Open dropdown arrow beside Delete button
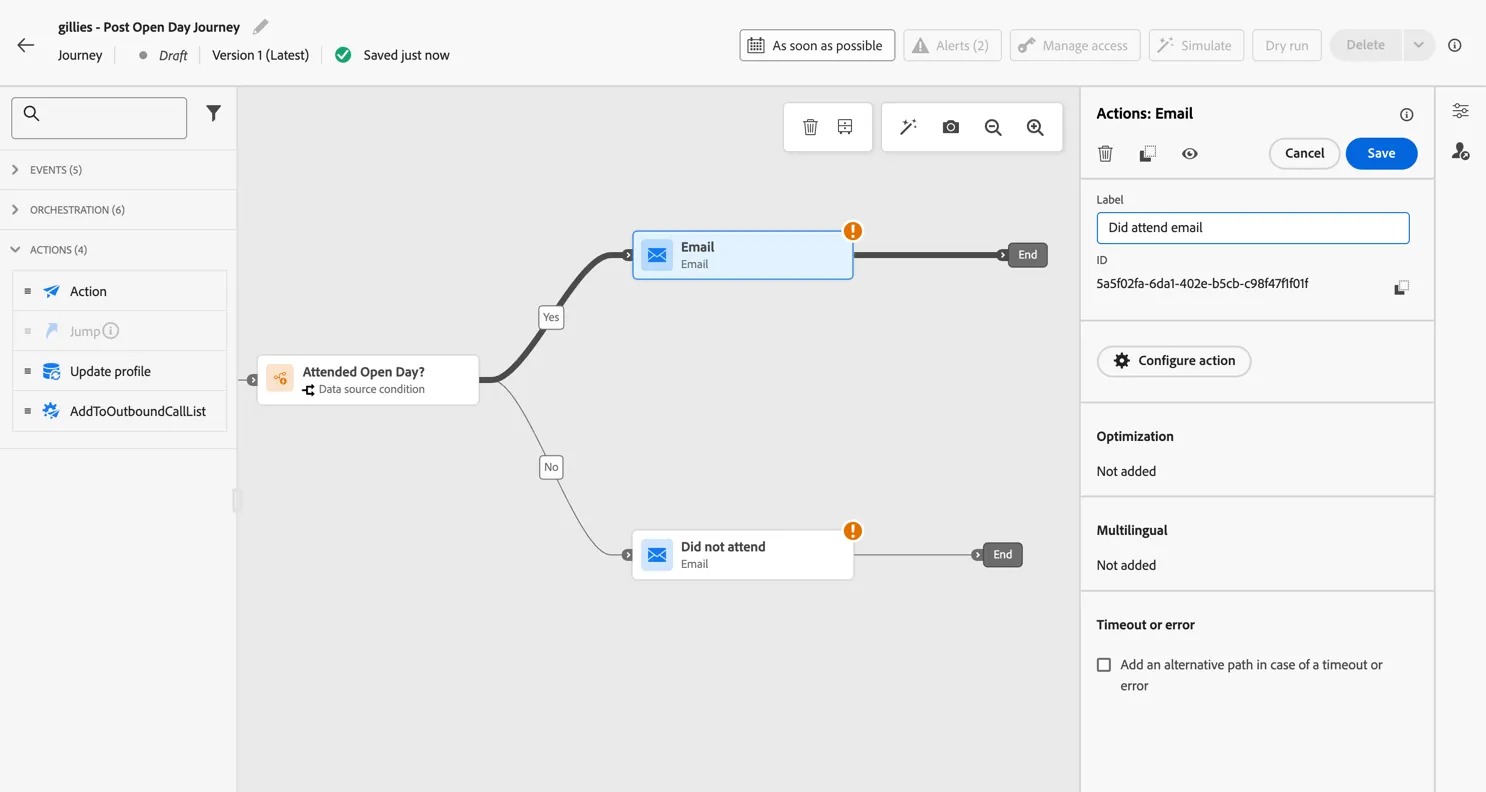 [x=1418, y=45]
